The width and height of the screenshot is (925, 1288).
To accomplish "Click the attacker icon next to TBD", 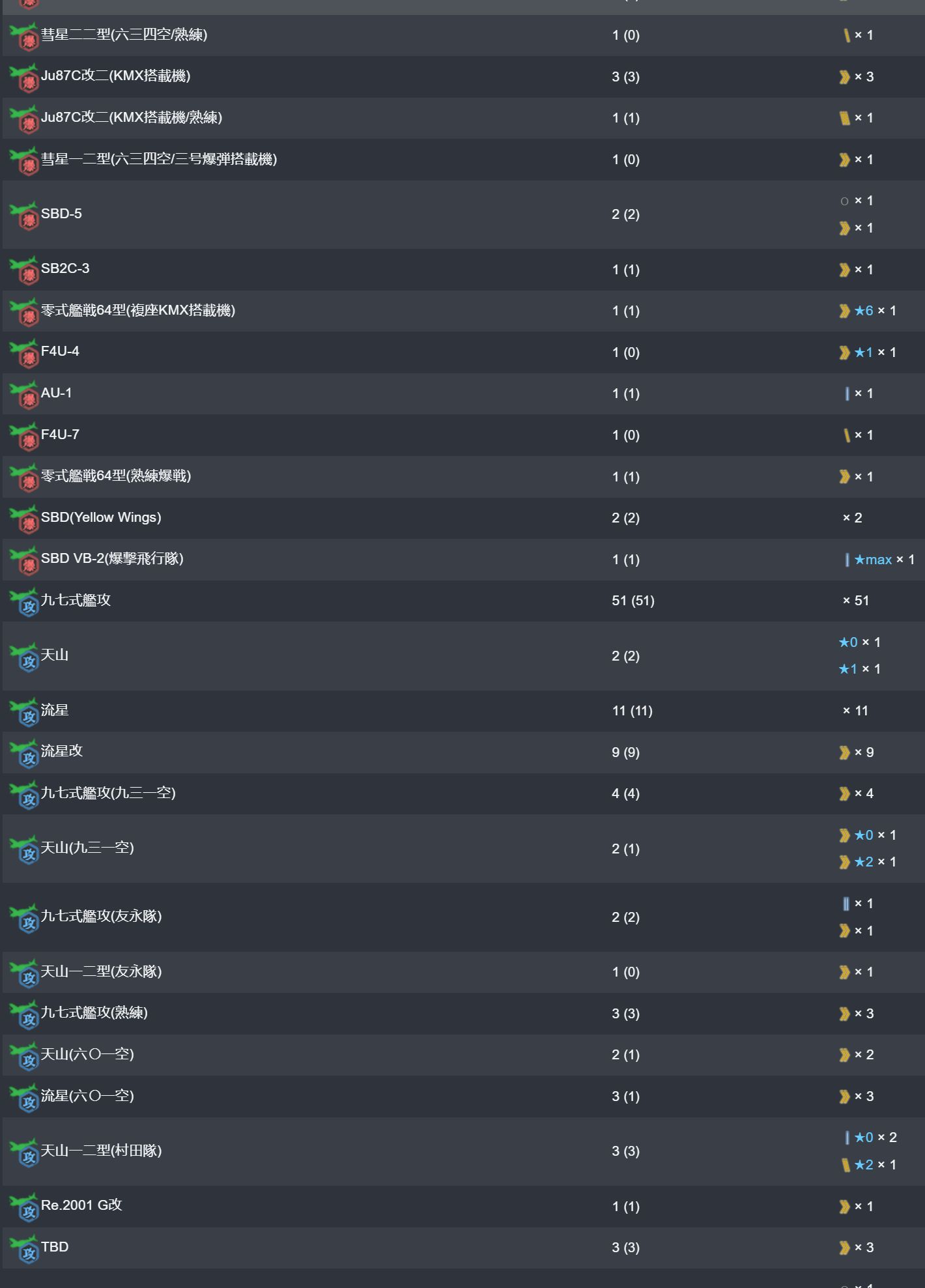I will coord(25,1248).
